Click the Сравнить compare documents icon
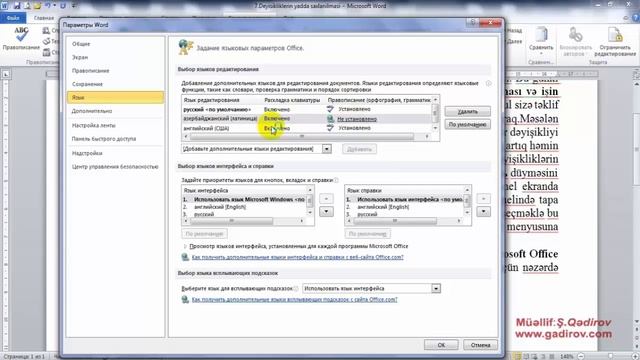 [x=541, y=35]
